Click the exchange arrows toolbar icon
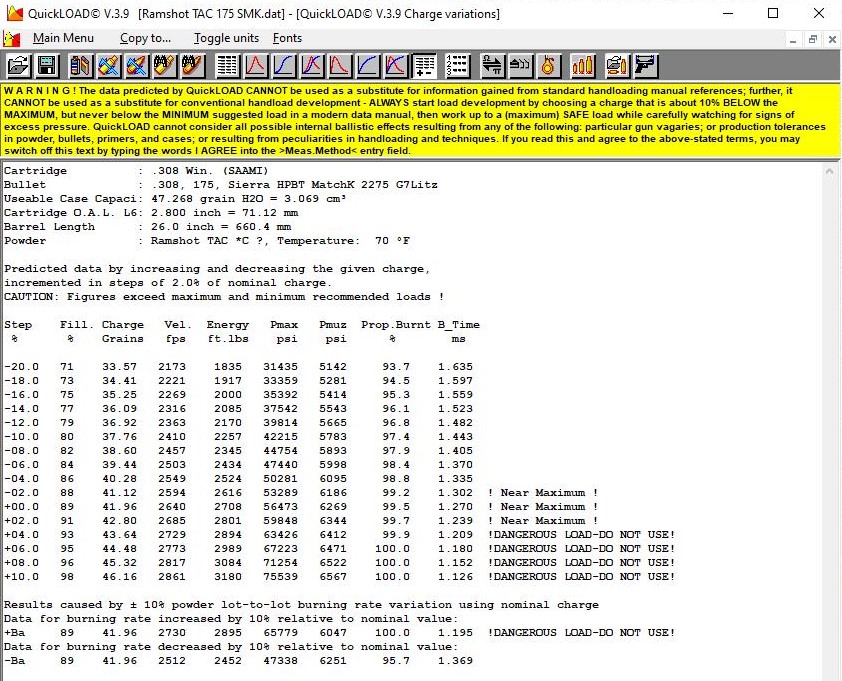842x681 pixels. 492,66
